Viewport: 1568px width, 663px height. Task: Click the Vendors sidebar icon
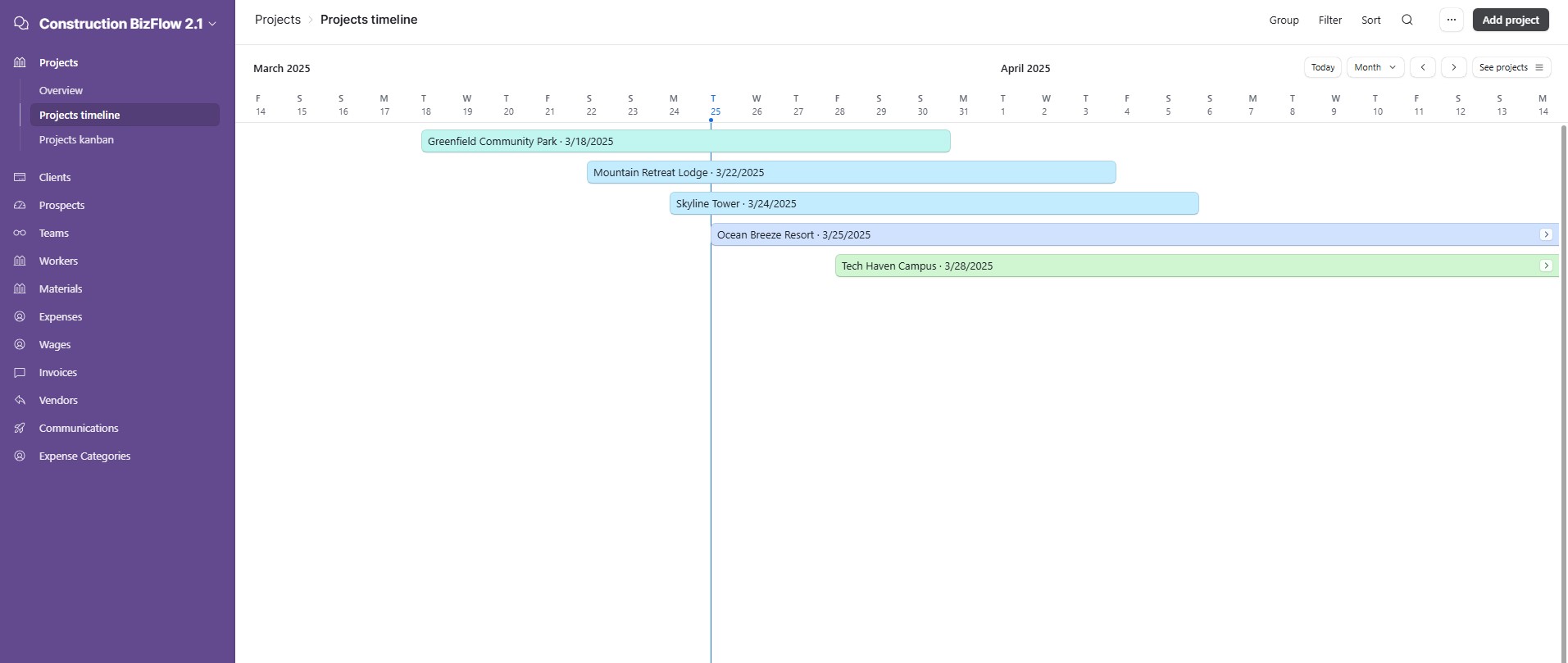[20, 400]
